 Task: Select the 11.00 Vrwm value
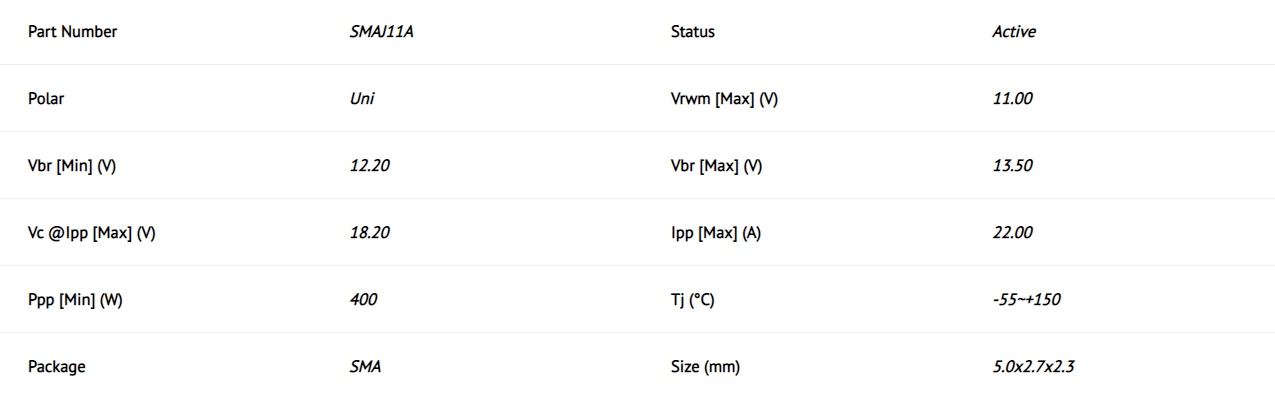(x=1012, y=99)
